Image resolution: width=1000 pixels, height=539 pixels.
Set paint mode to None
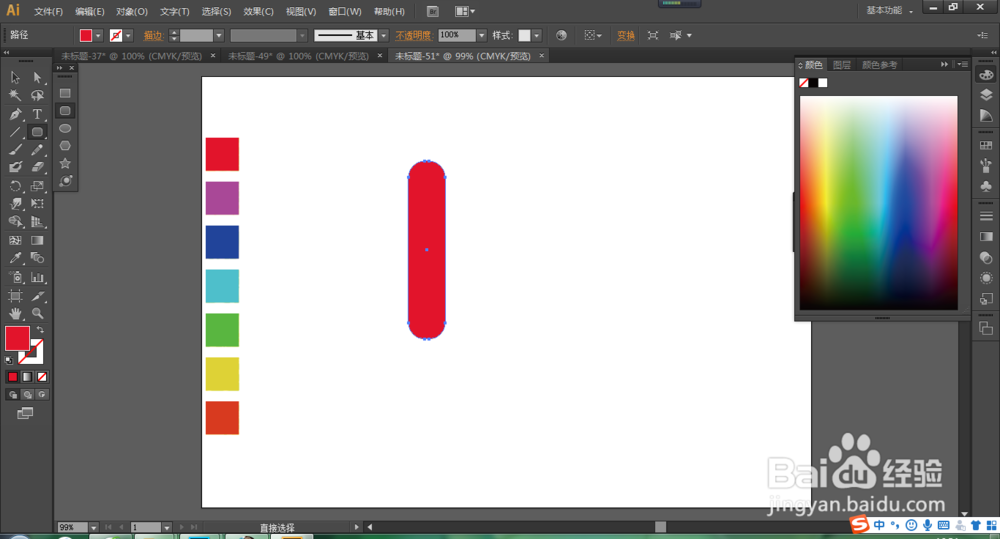42,377
